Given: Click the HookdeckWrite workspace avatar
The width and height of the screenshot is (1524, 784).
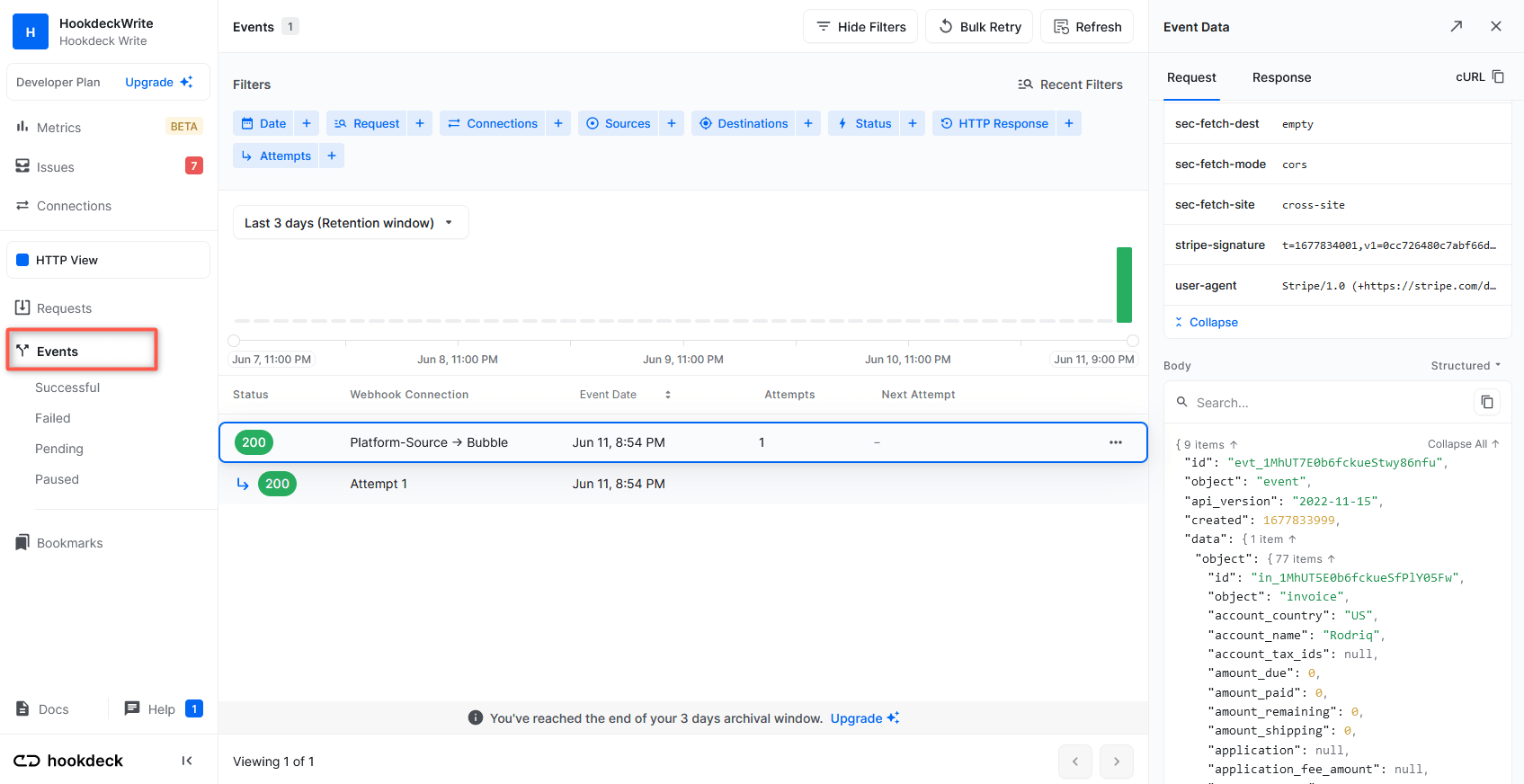Looking at the screenshot, I should tap(31, 31).
